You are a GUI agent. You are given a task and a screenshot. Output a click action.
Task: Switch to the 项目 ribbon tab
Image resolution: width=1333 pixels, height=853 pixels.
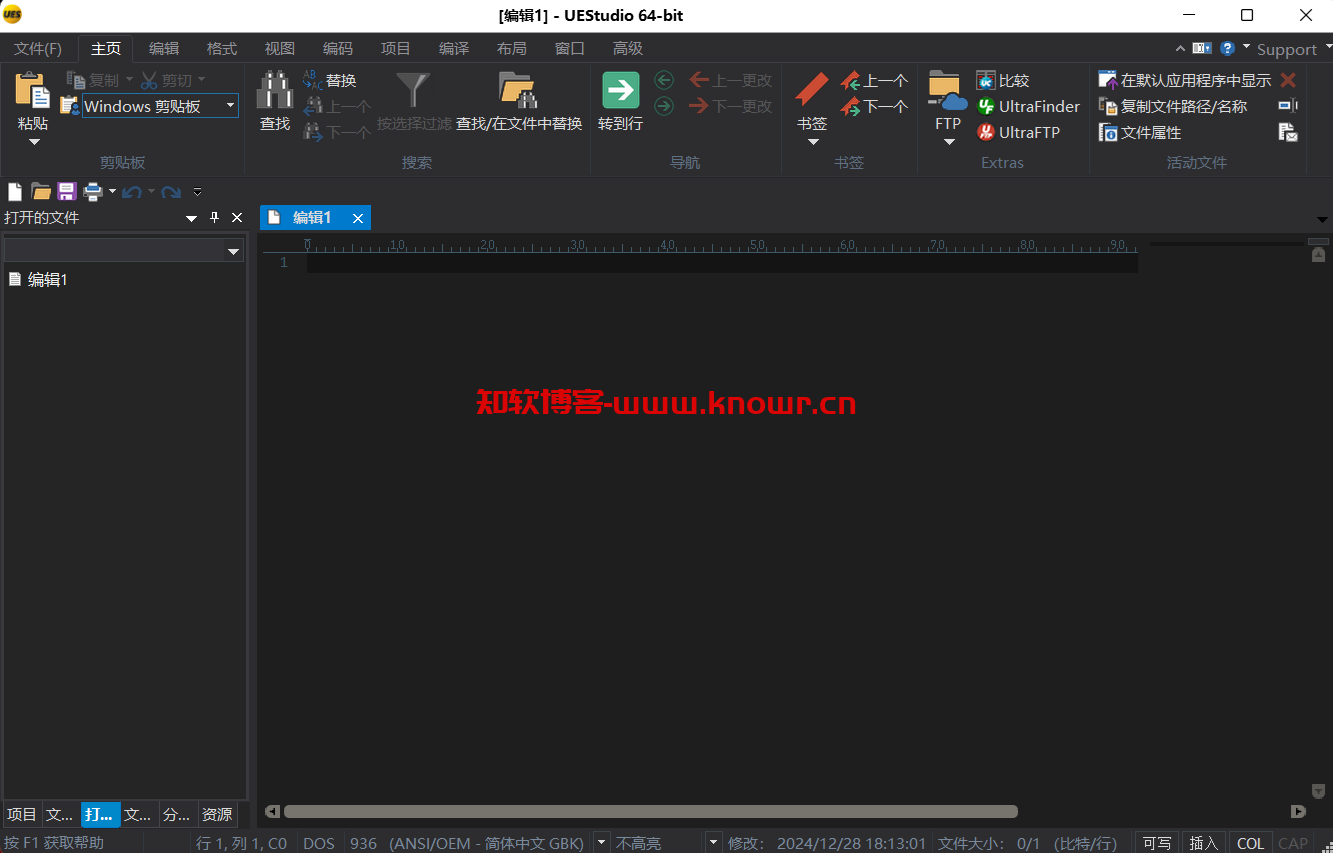396,48
